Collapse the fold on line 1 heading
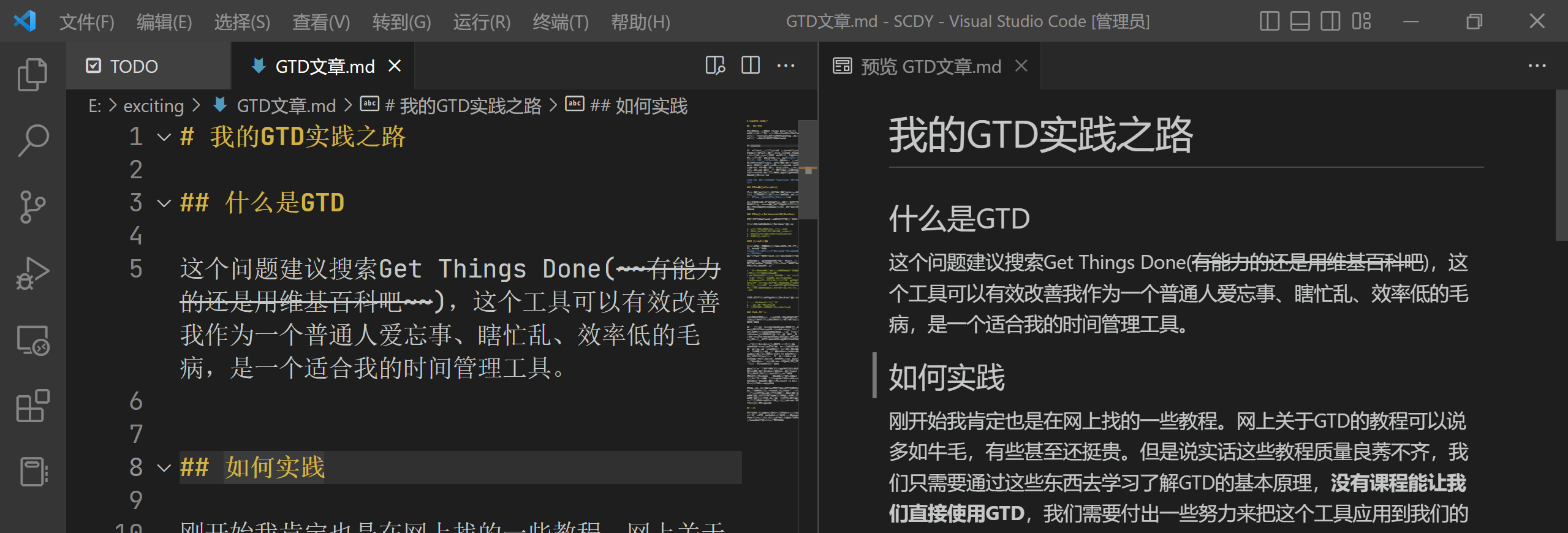Screen dimensions: 1568x533 164,137
